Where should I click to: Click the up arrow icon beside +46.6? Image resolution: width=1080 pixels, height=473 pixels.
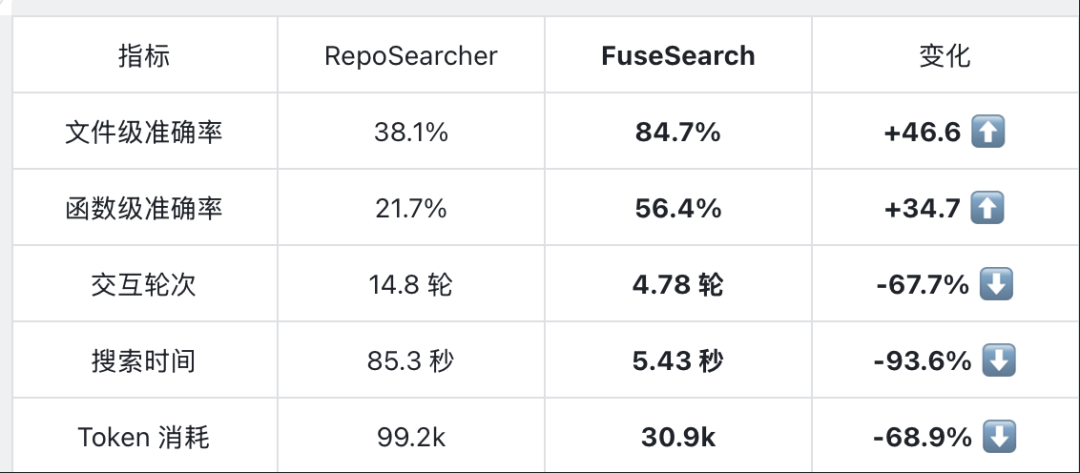pos(988,132)
